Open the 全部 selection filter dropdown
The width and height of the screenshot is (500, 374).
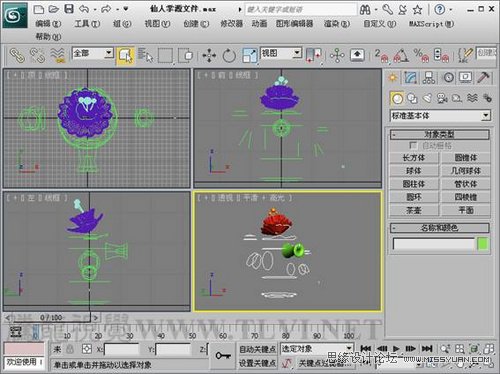[x=109, y=53]
